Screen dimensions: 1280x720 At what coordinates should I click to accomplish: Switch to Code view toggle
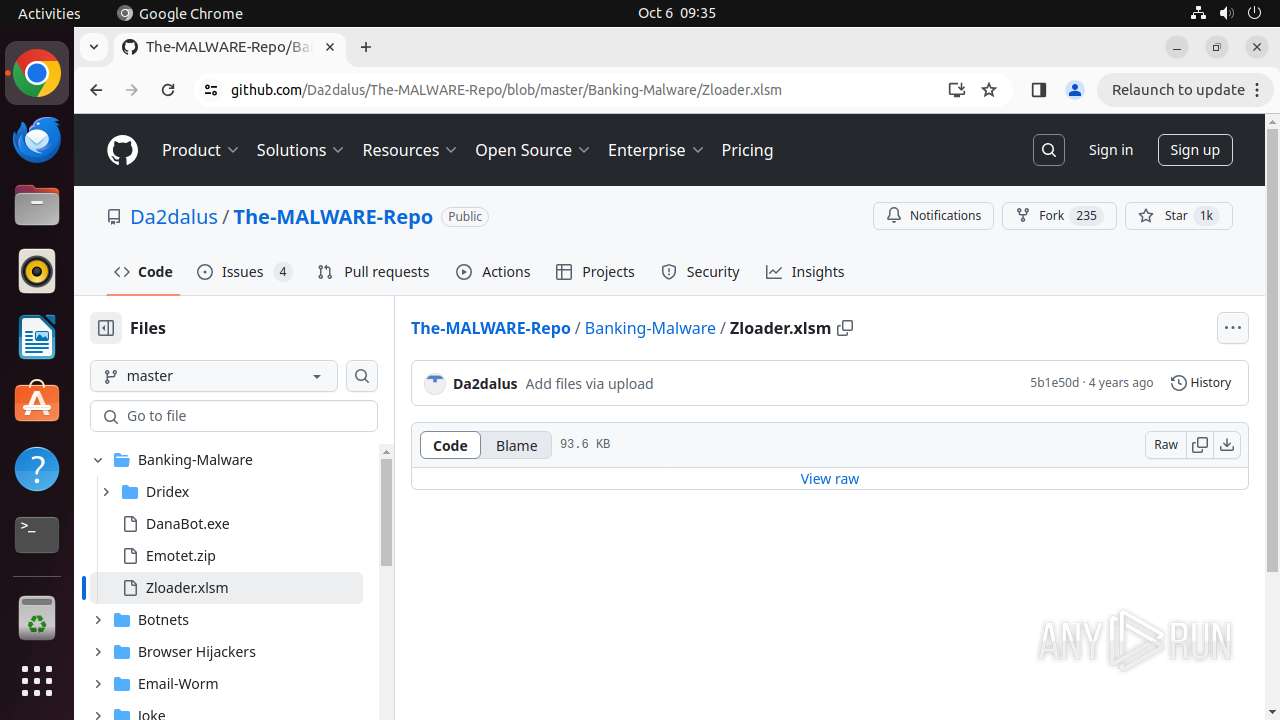coord(450,445)
